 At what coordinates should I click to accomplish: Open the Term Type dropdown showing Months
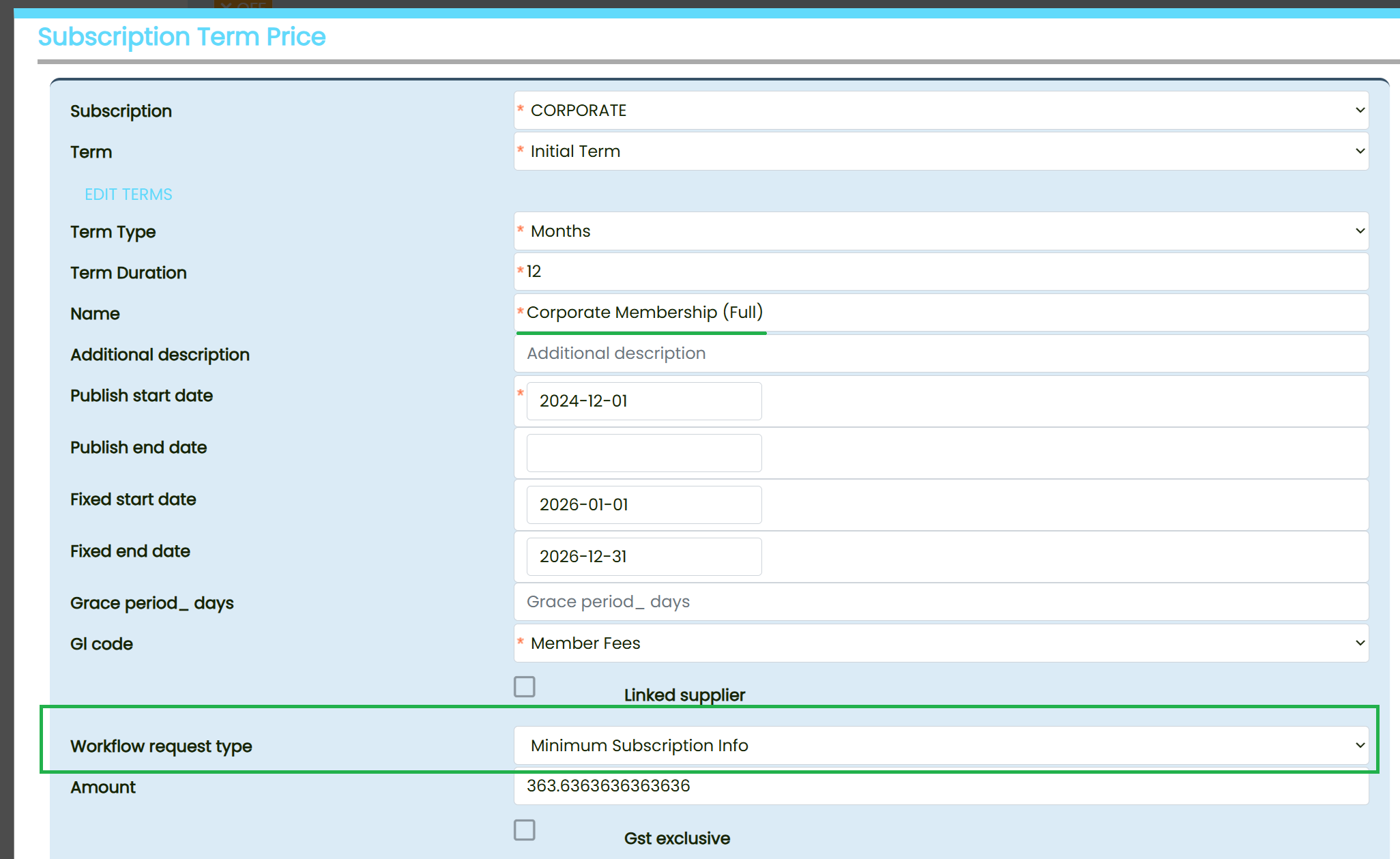[940, 231]
